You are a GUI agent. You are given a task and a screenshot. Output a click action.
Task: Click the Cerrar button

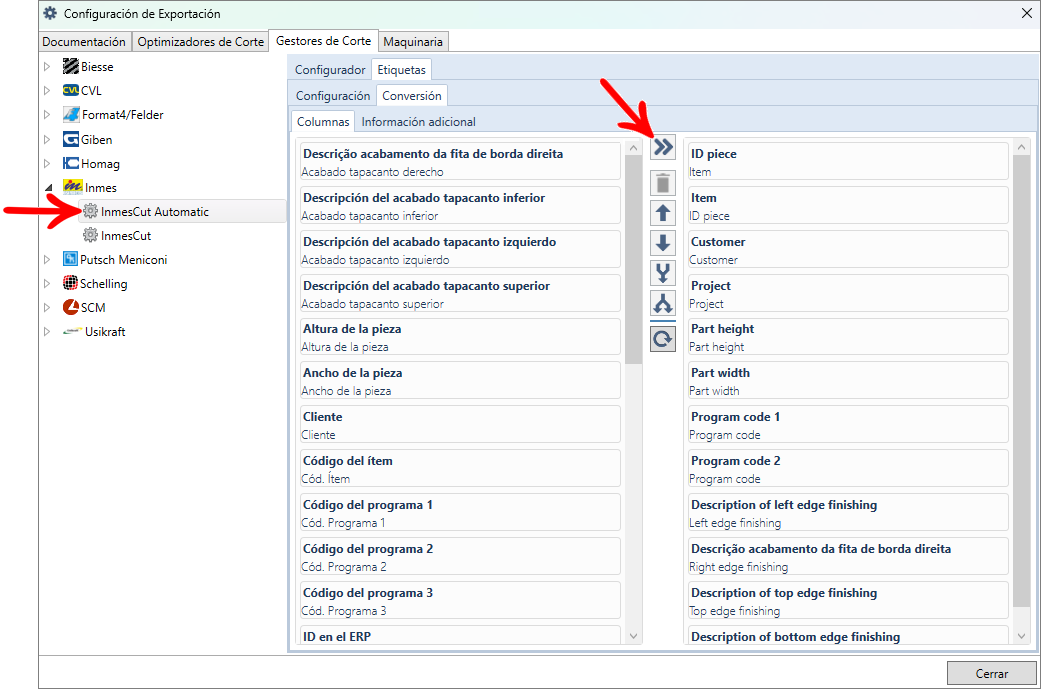pyautogui.click(x=991, y=674)
